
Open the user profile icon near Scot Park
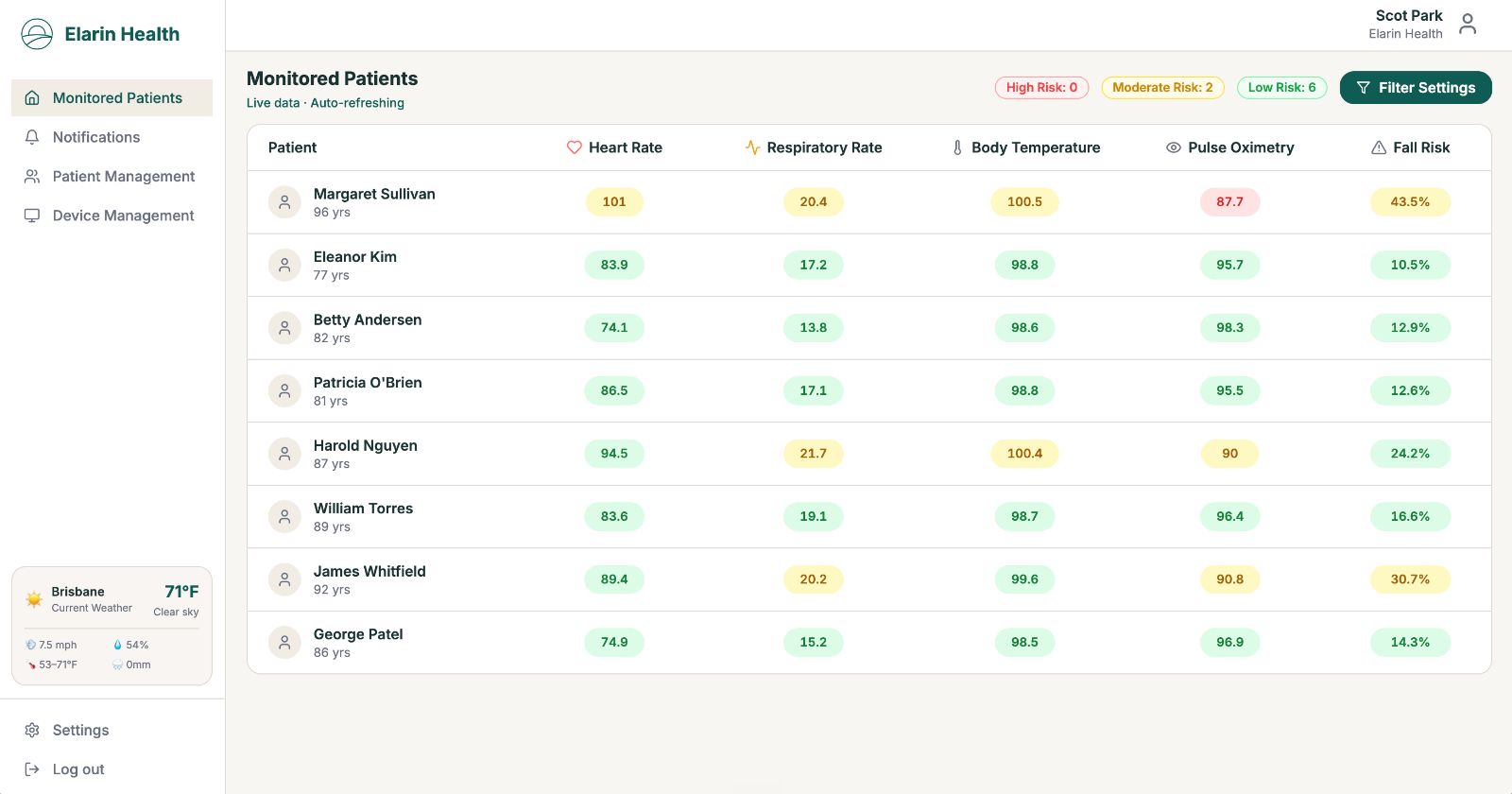[x=1468, y=24]
